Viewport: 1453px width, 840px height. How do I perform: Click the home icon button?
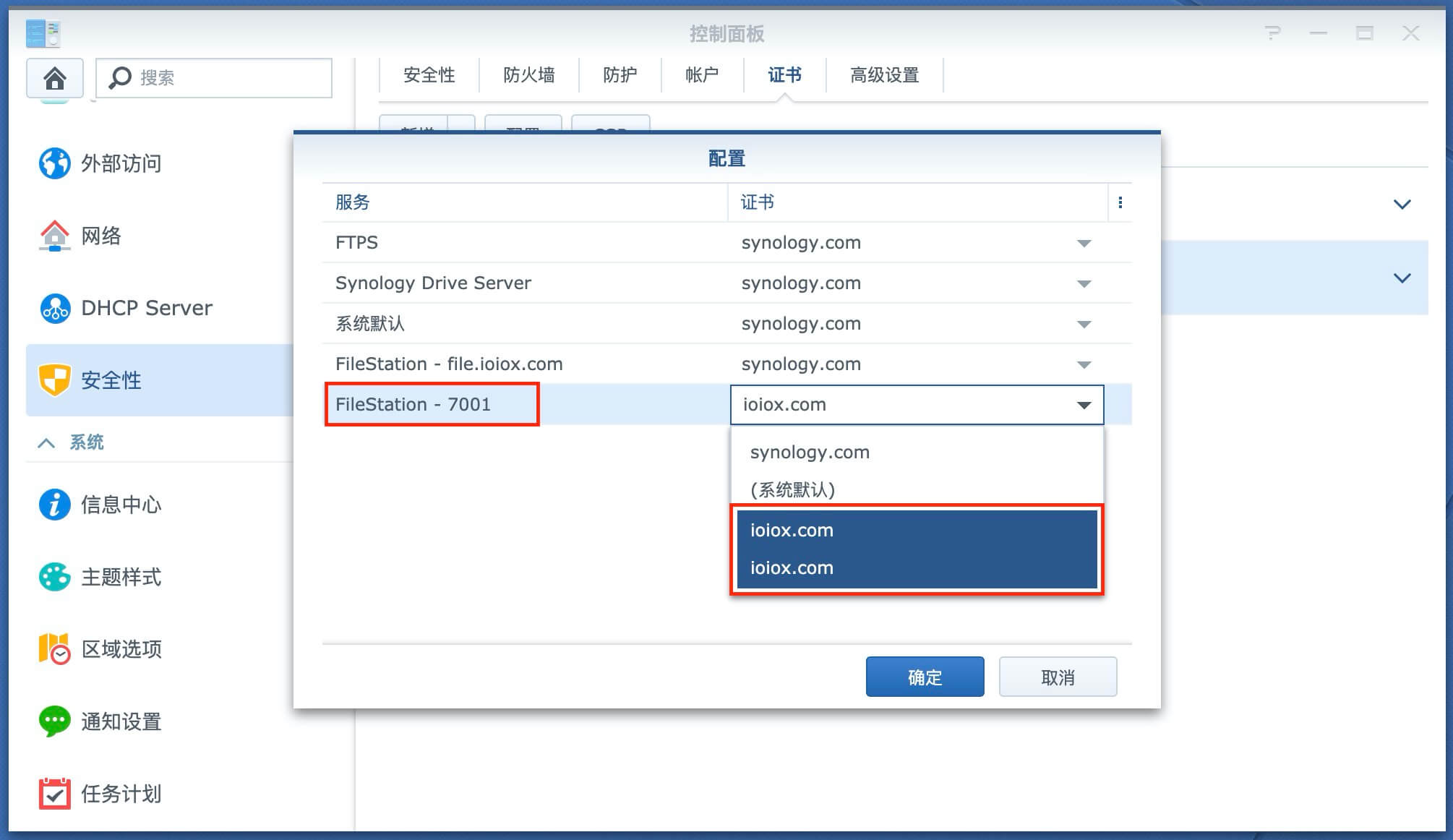55,77
